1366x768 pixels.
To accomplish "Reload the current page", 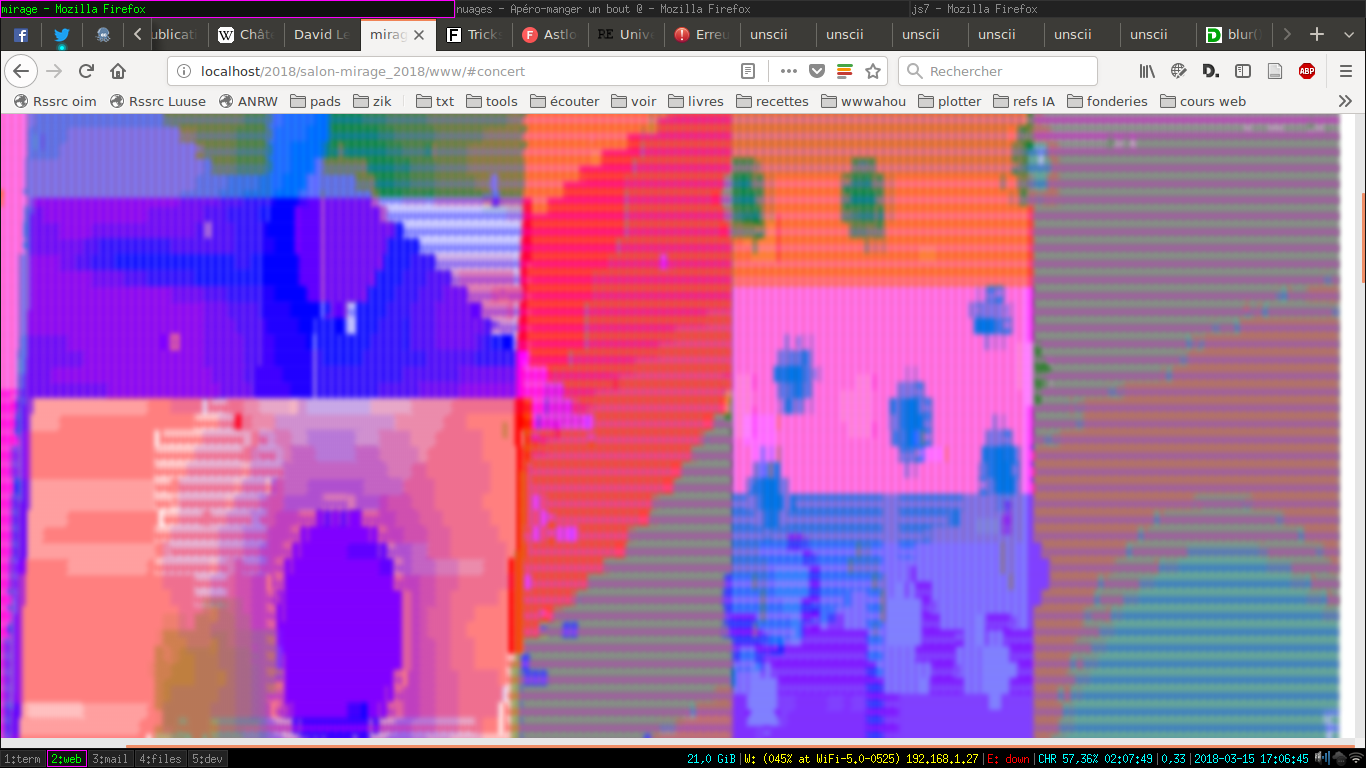I will point(86,71).
